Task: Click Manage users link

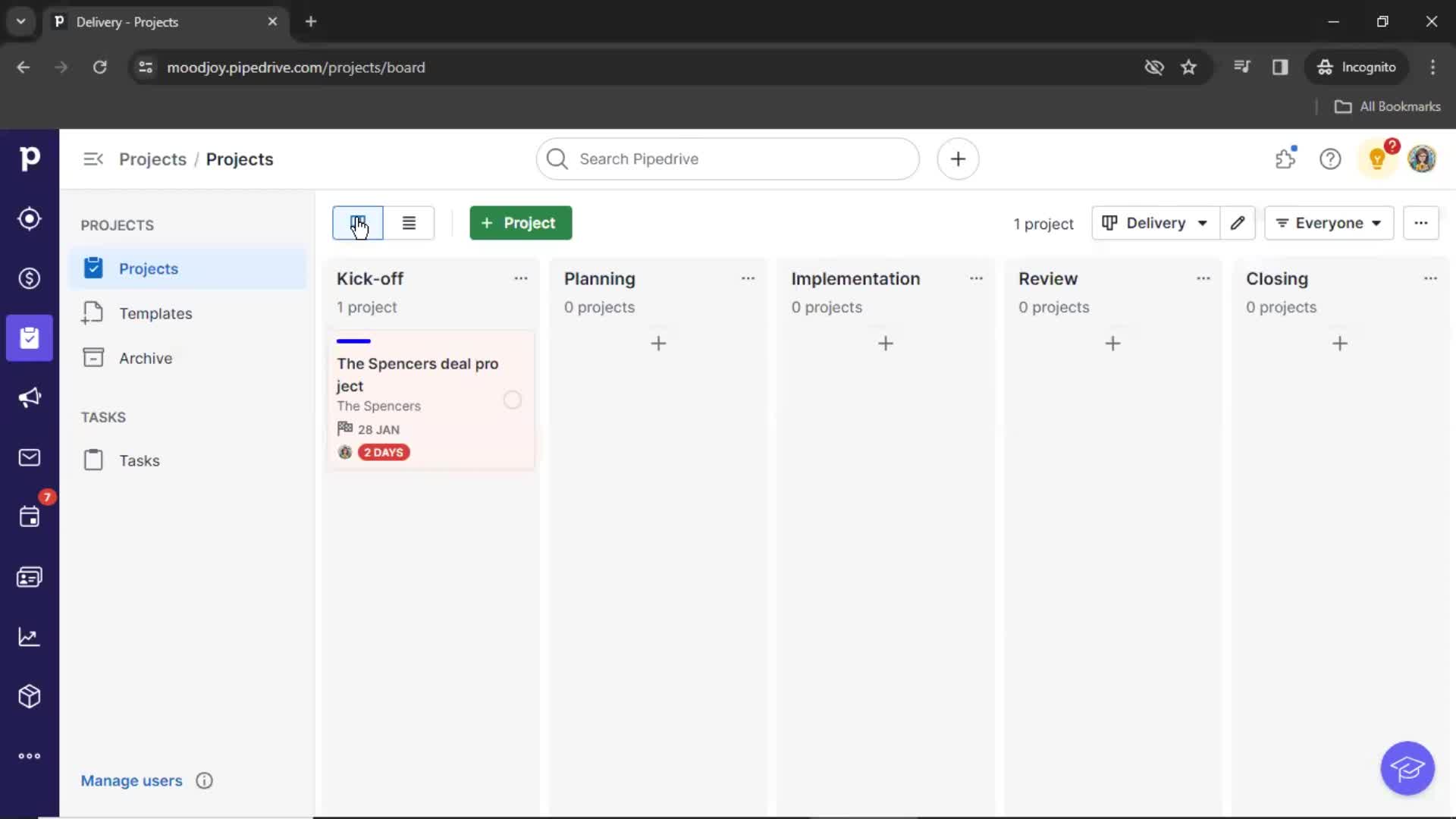Action: tap(131, 780)
